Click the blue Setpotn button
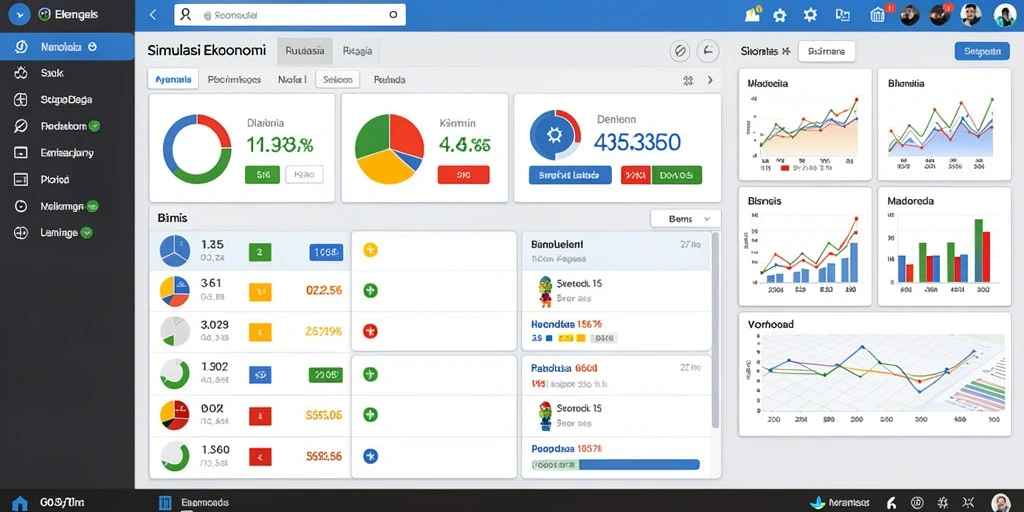The image size is (1024, 512). click(982, 51)
